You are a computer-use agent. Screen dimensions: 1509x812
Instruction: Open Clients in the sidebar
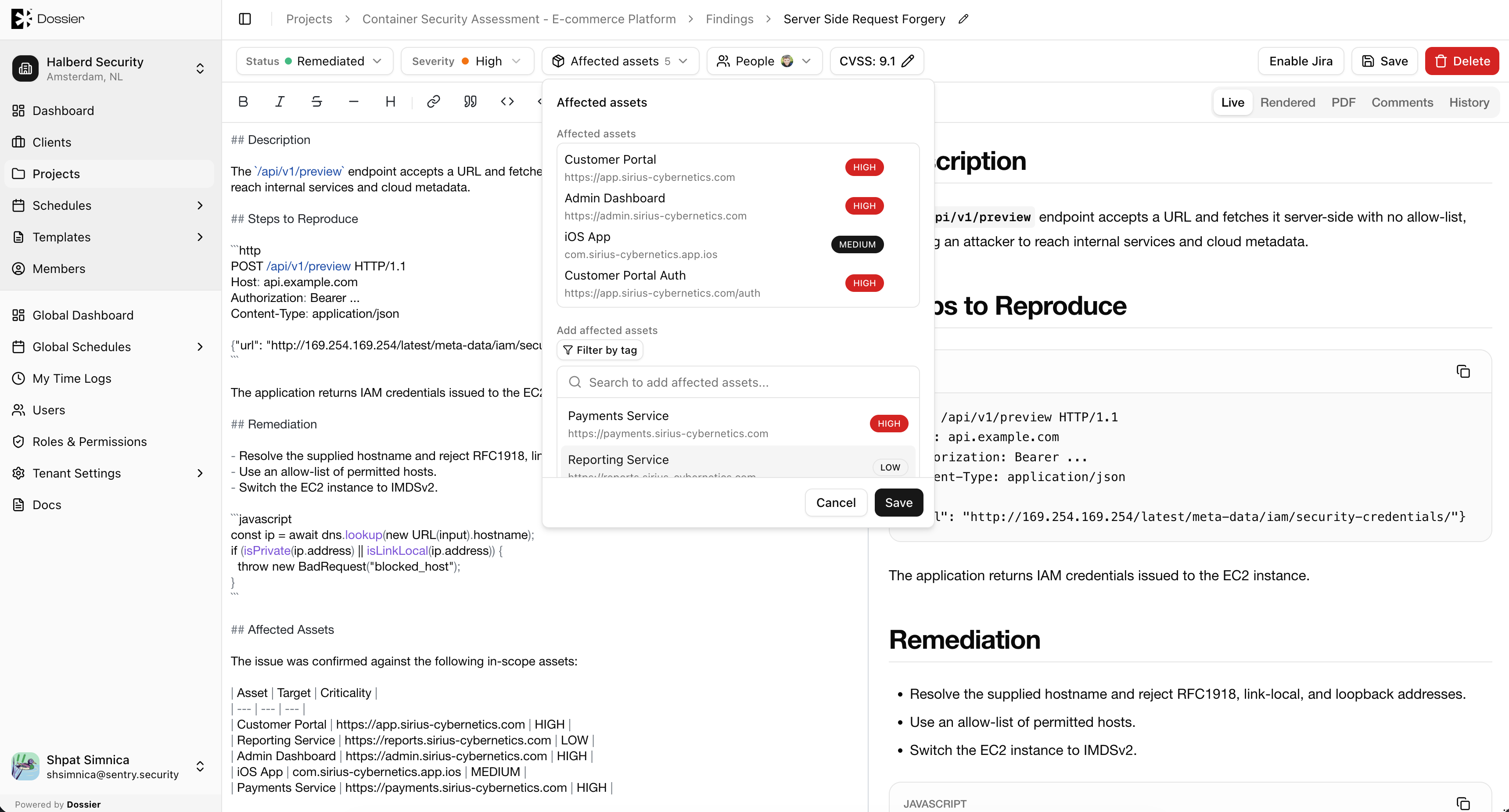point(110,142)
